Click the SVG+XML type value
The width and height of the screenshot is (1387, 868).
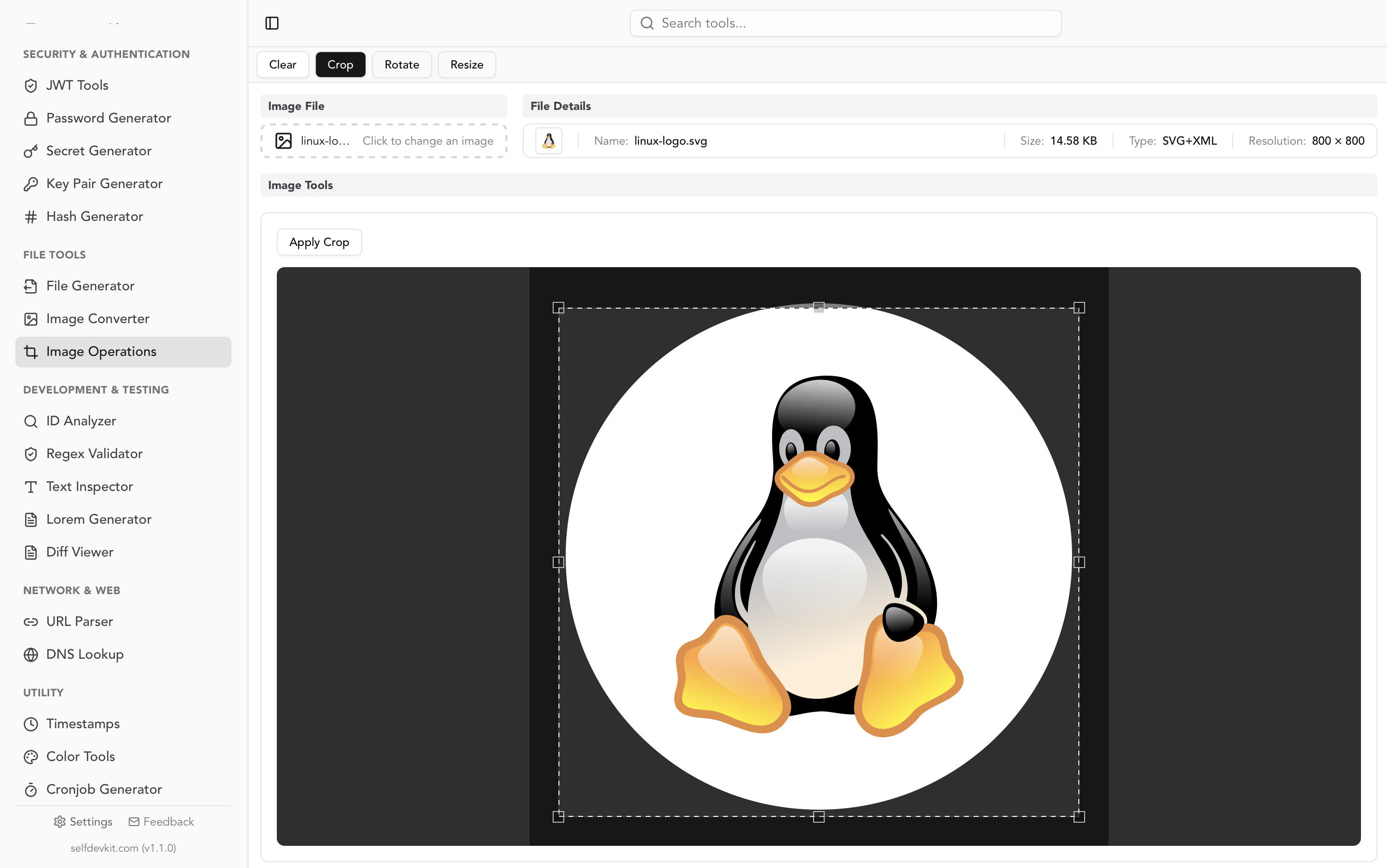(1190, 141)
